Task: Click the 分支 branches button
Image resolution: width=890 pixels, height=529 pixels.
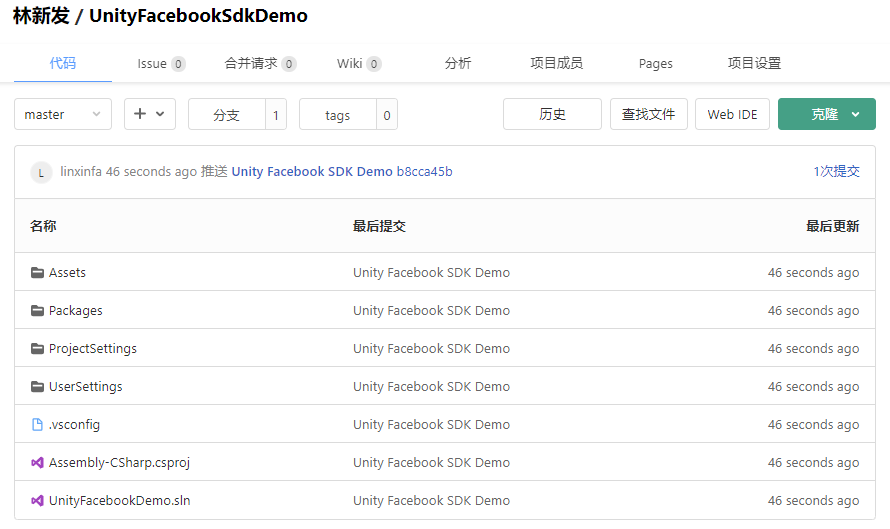Action: click(226, 115)
